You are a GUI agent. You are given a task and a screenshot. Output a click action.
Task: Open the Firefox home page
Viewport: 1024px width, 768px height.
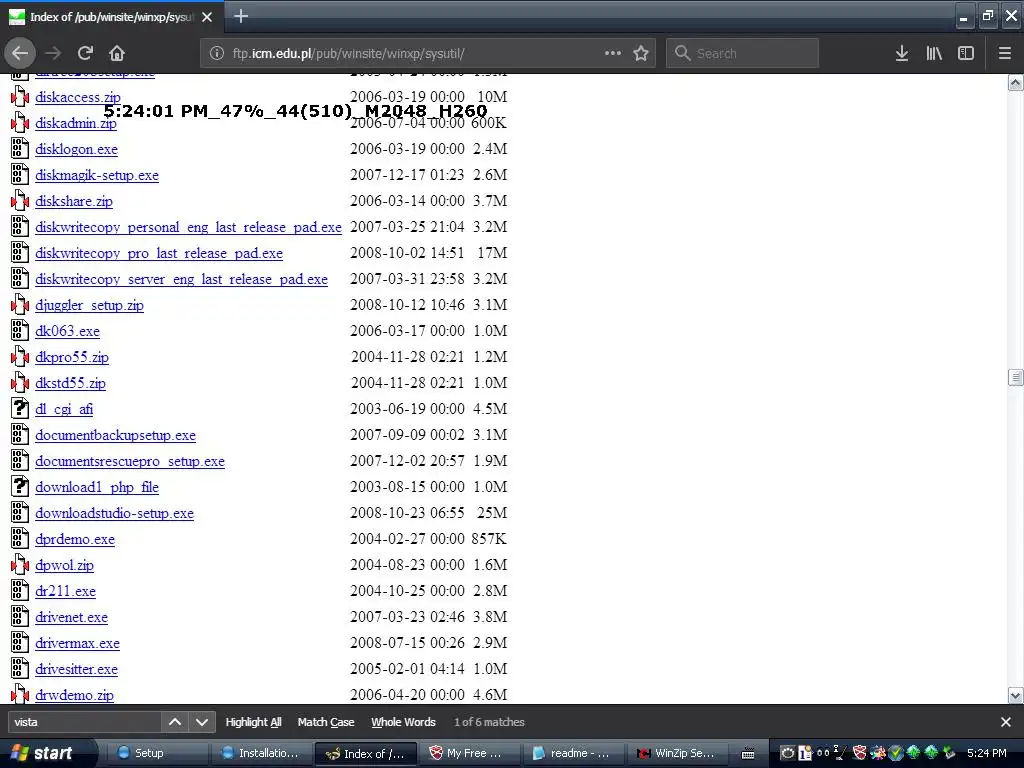point(116,53)
